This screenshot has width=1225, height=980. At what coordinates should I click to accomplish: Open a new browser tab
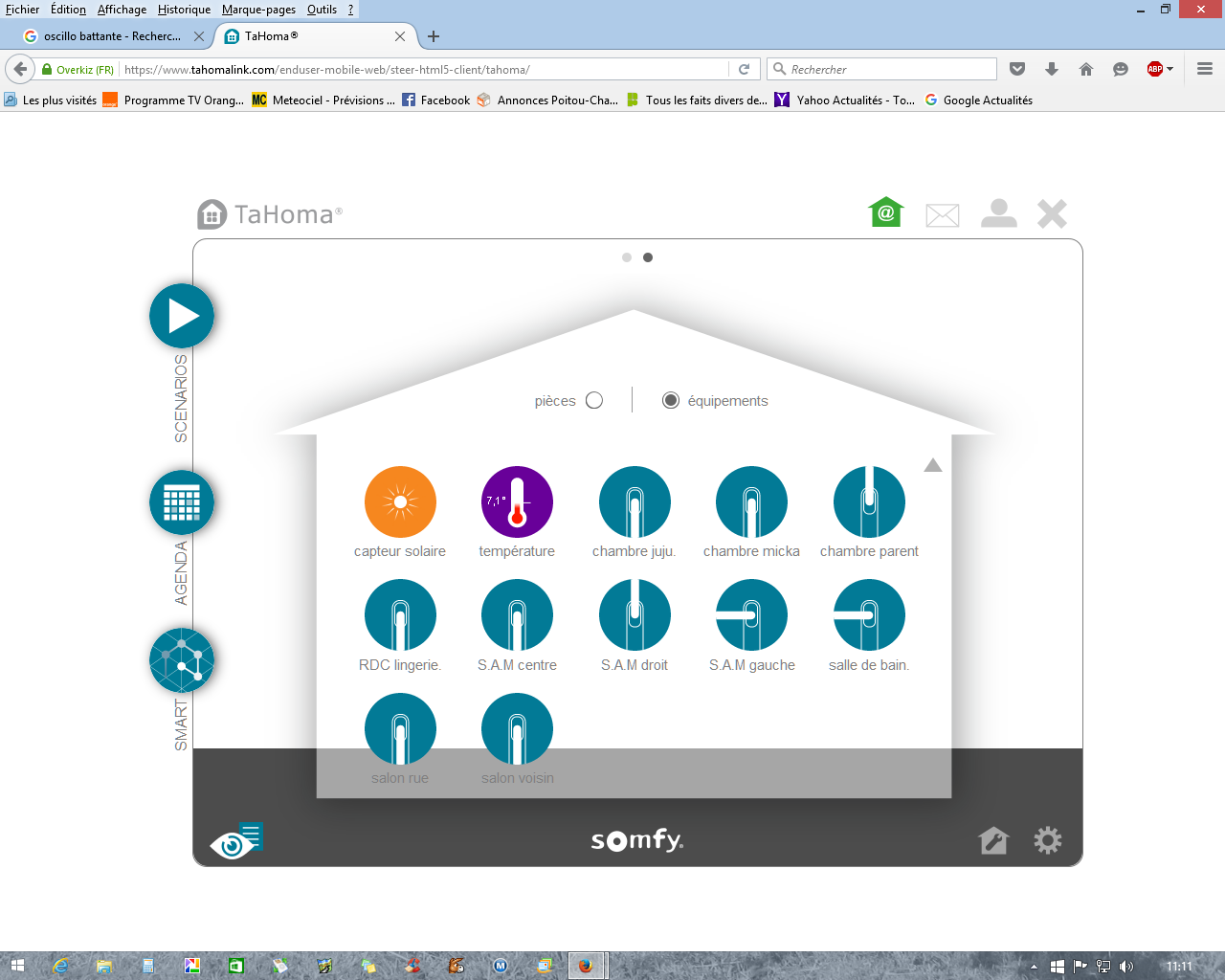pos(434,36)
